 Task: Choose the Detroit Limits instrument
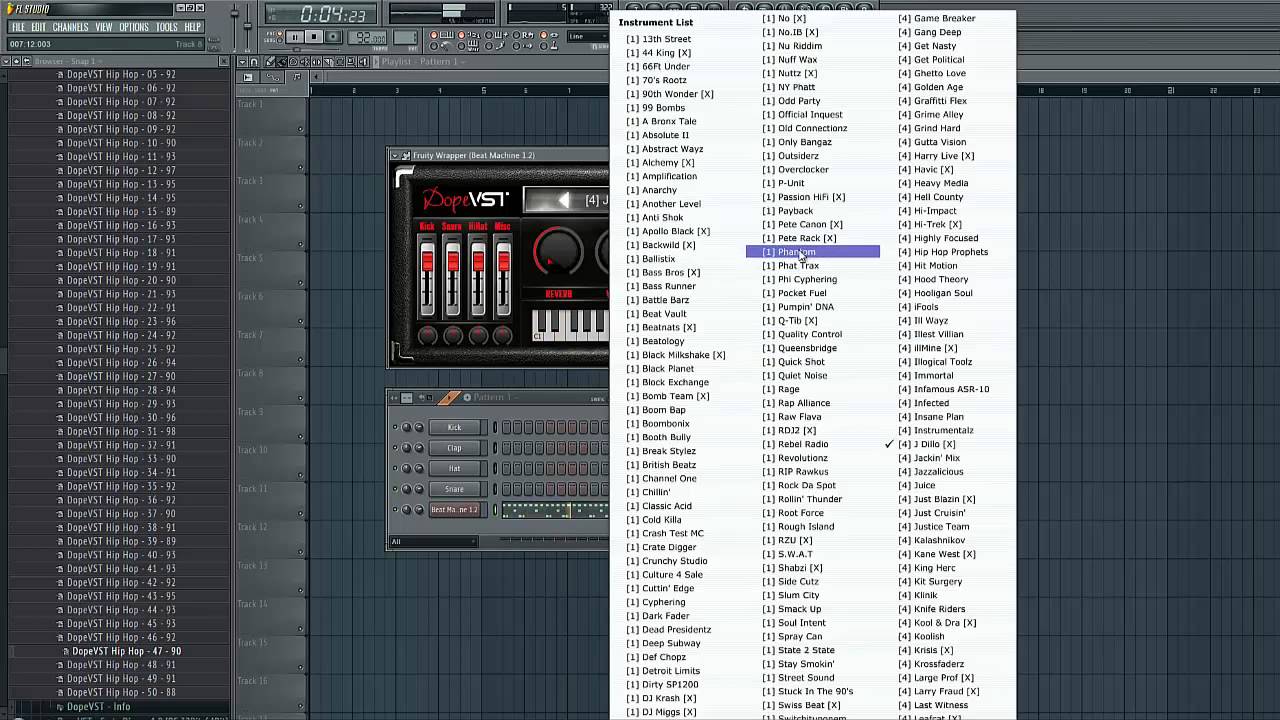pyautogui.click(x=663, y=671)
